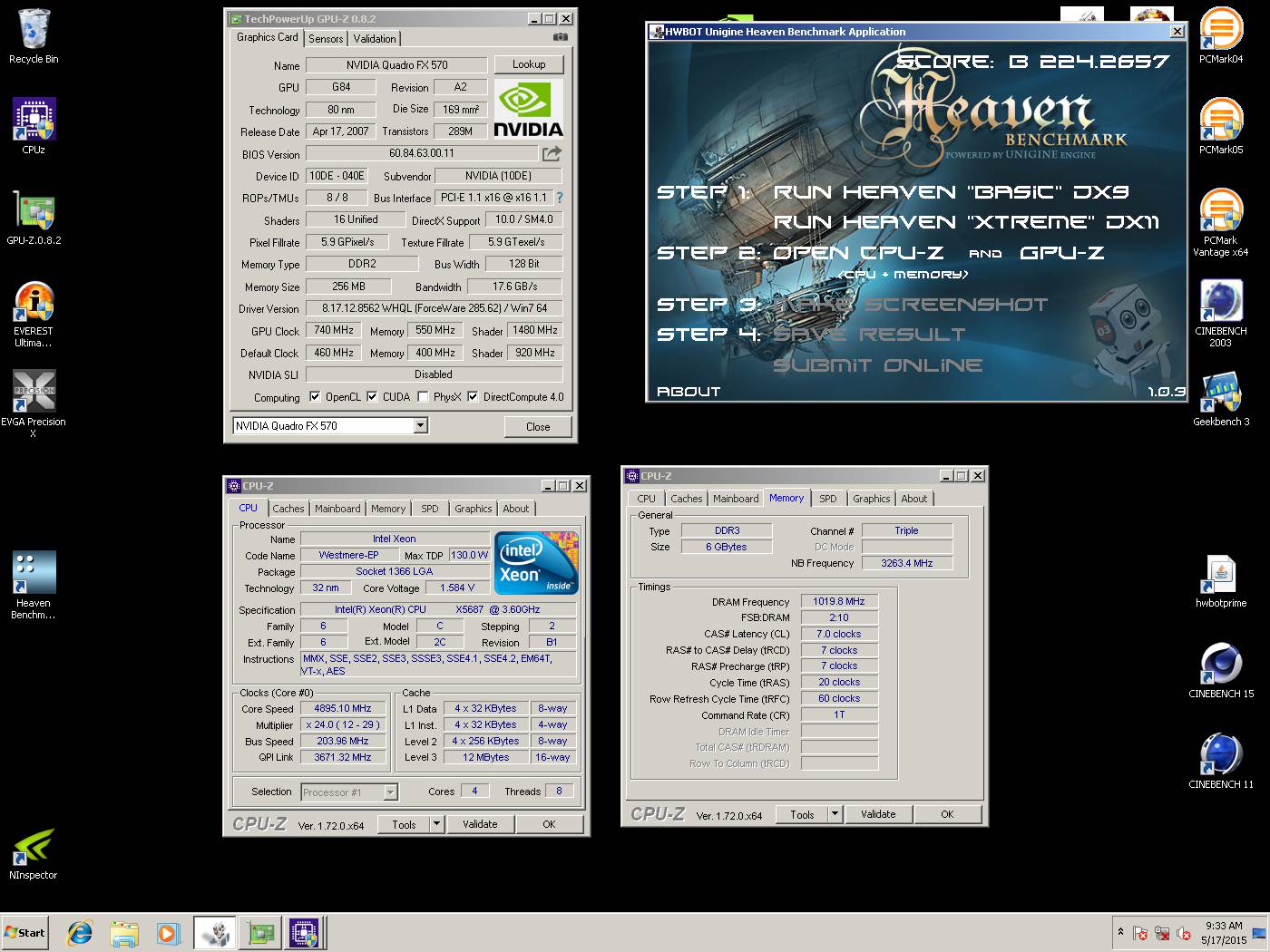
Task: Launch CINEBENCH 2003 shortcut
Action: click(1221, 314)
